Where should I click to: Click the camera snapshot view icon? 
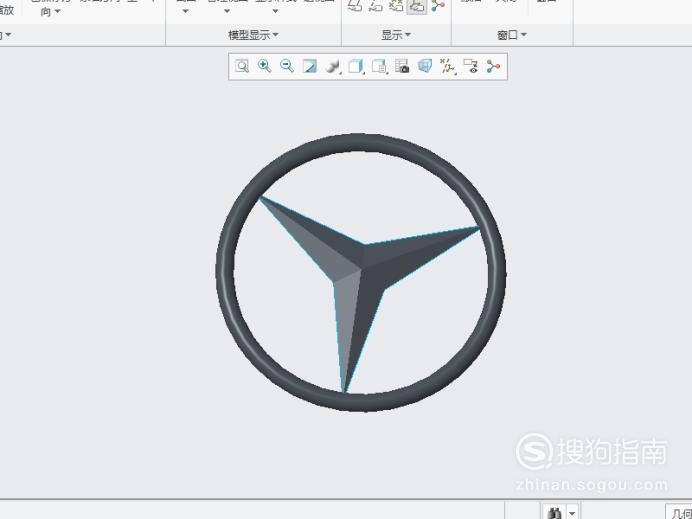402,67
